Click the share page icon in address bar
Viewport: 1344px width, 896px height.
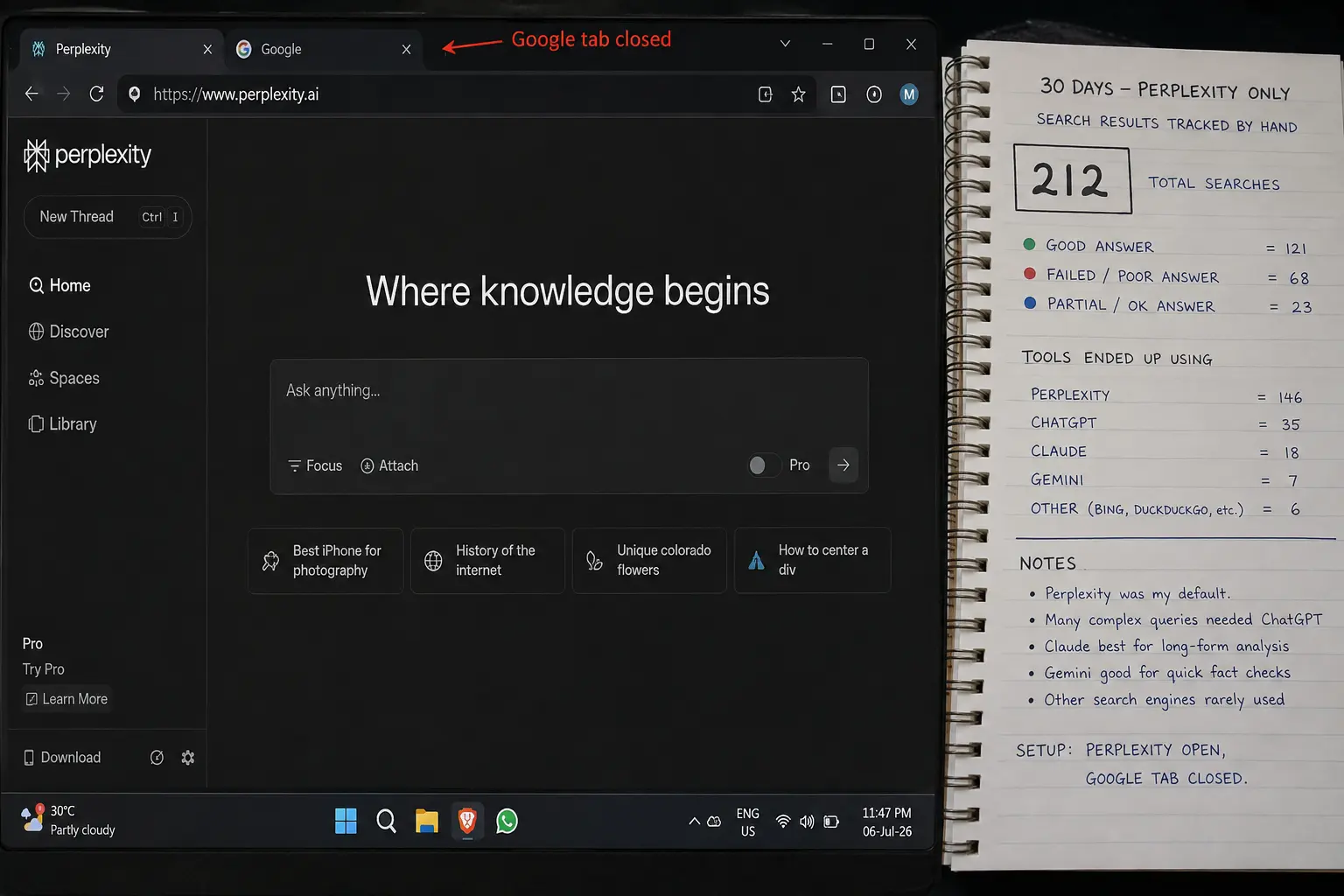coord(765,94)
